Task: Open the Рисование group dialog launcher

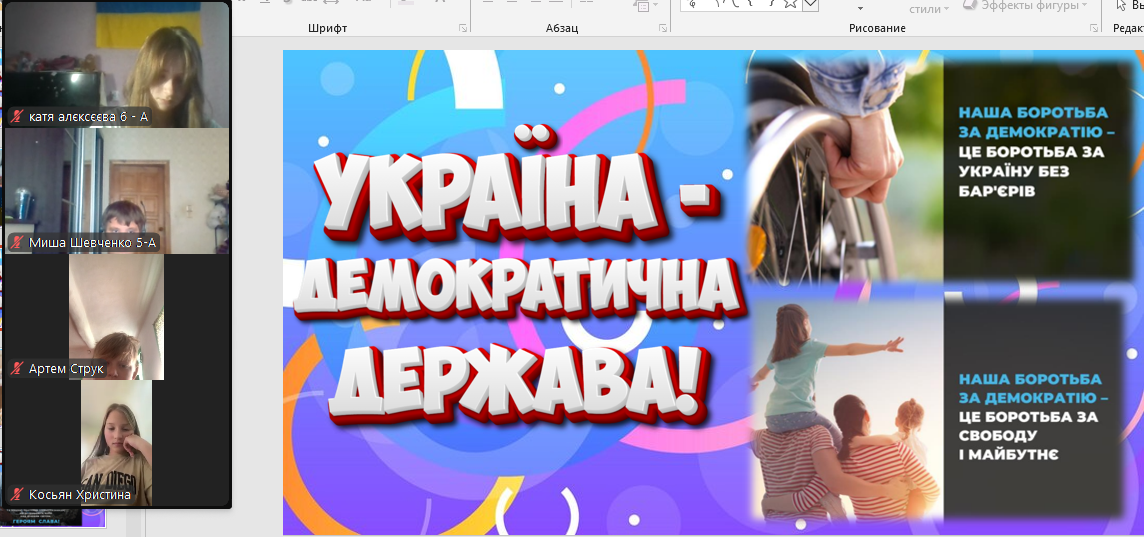Action: tap(1094, 28)
